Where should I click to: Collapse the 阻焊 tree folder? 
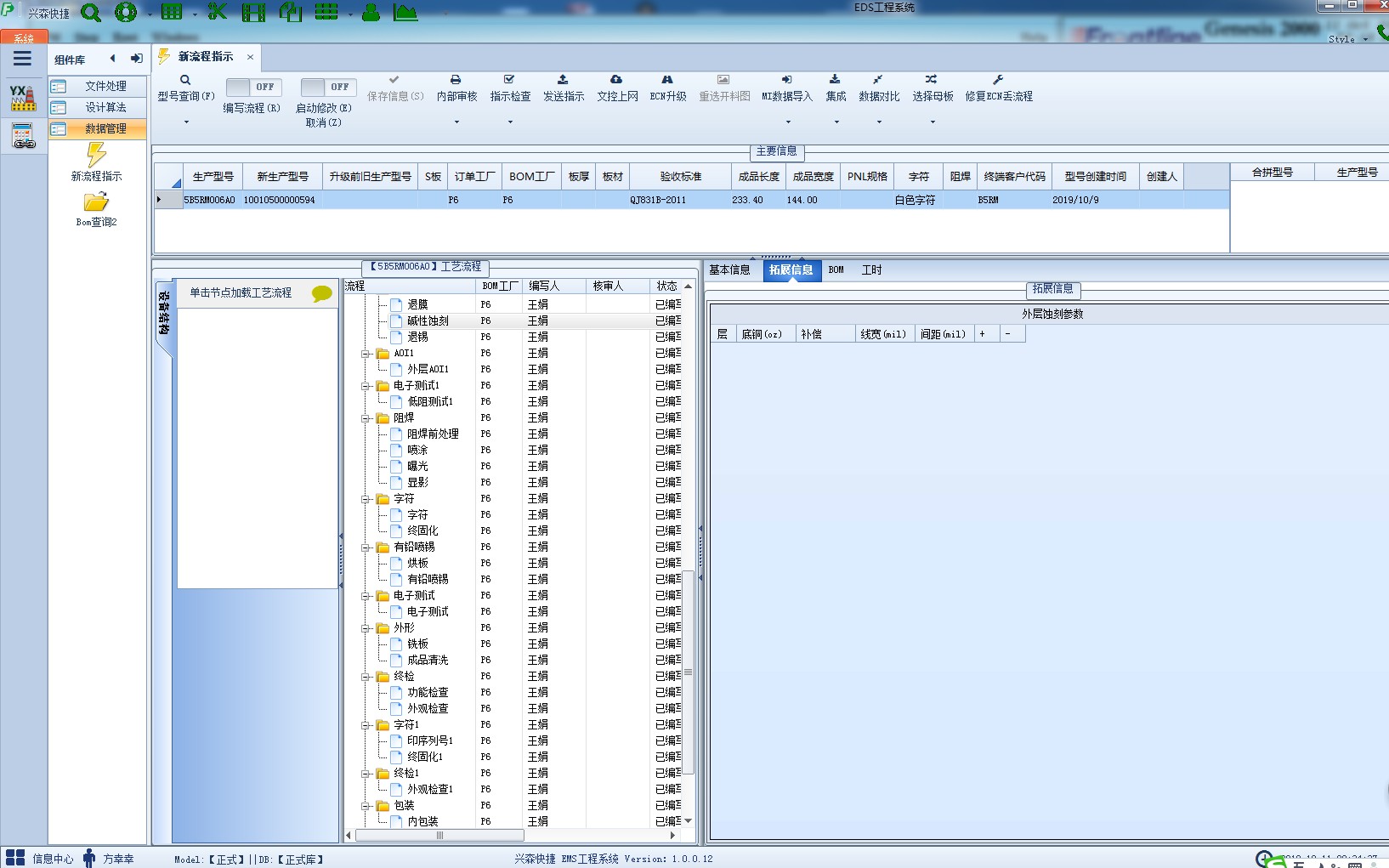(x=366, y=418)
